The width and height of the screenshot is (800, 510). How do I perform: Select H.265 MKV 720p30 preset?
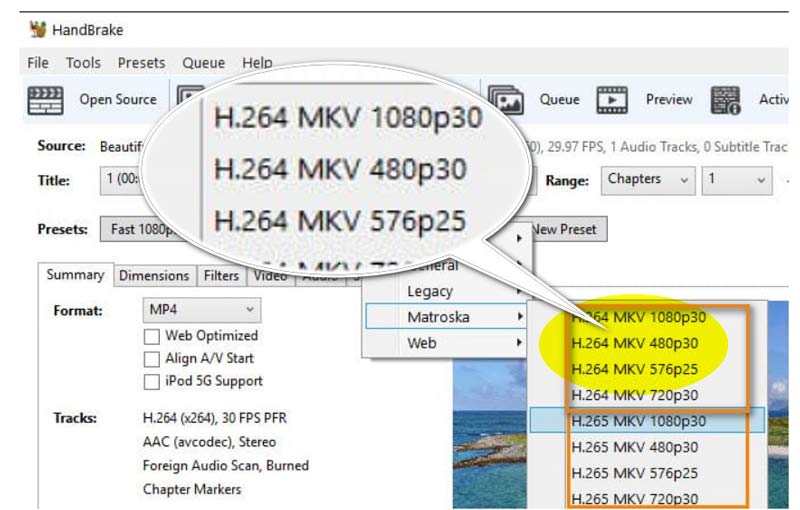pyautogui.click(x=647, y=499)
